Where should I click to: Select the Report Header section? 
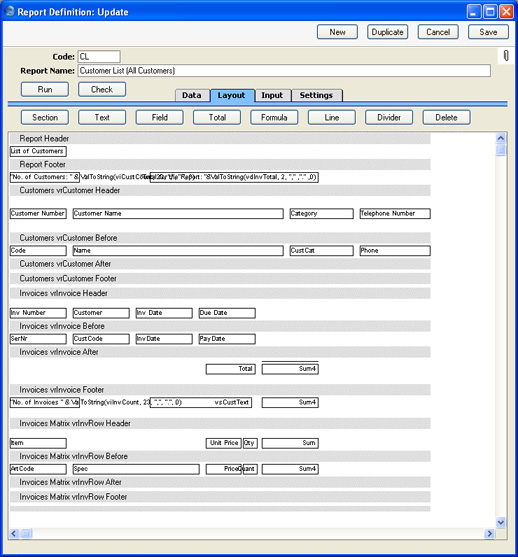click(220, 139)
